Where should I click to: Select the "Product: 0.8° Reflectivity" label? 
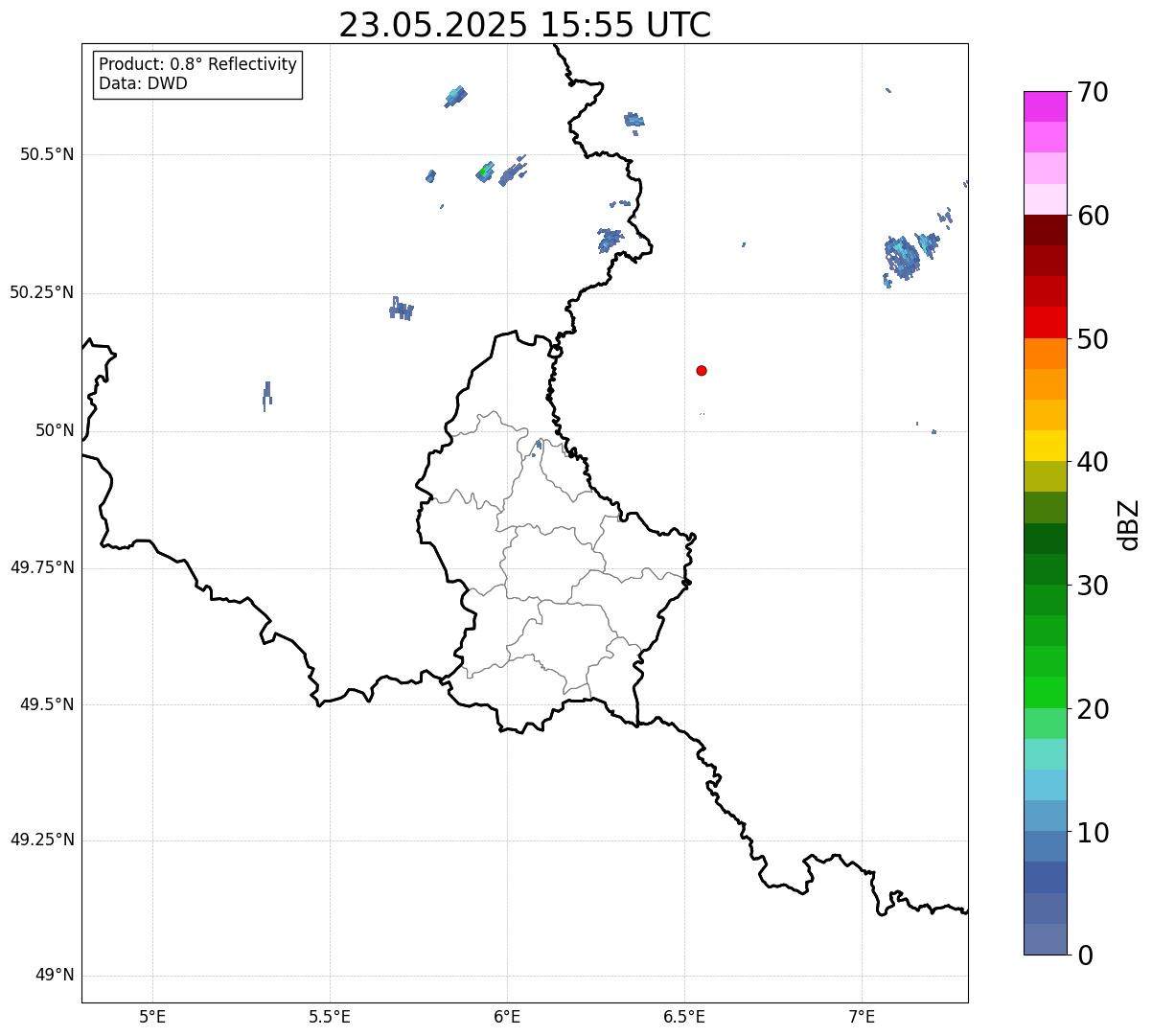[198, 64]
